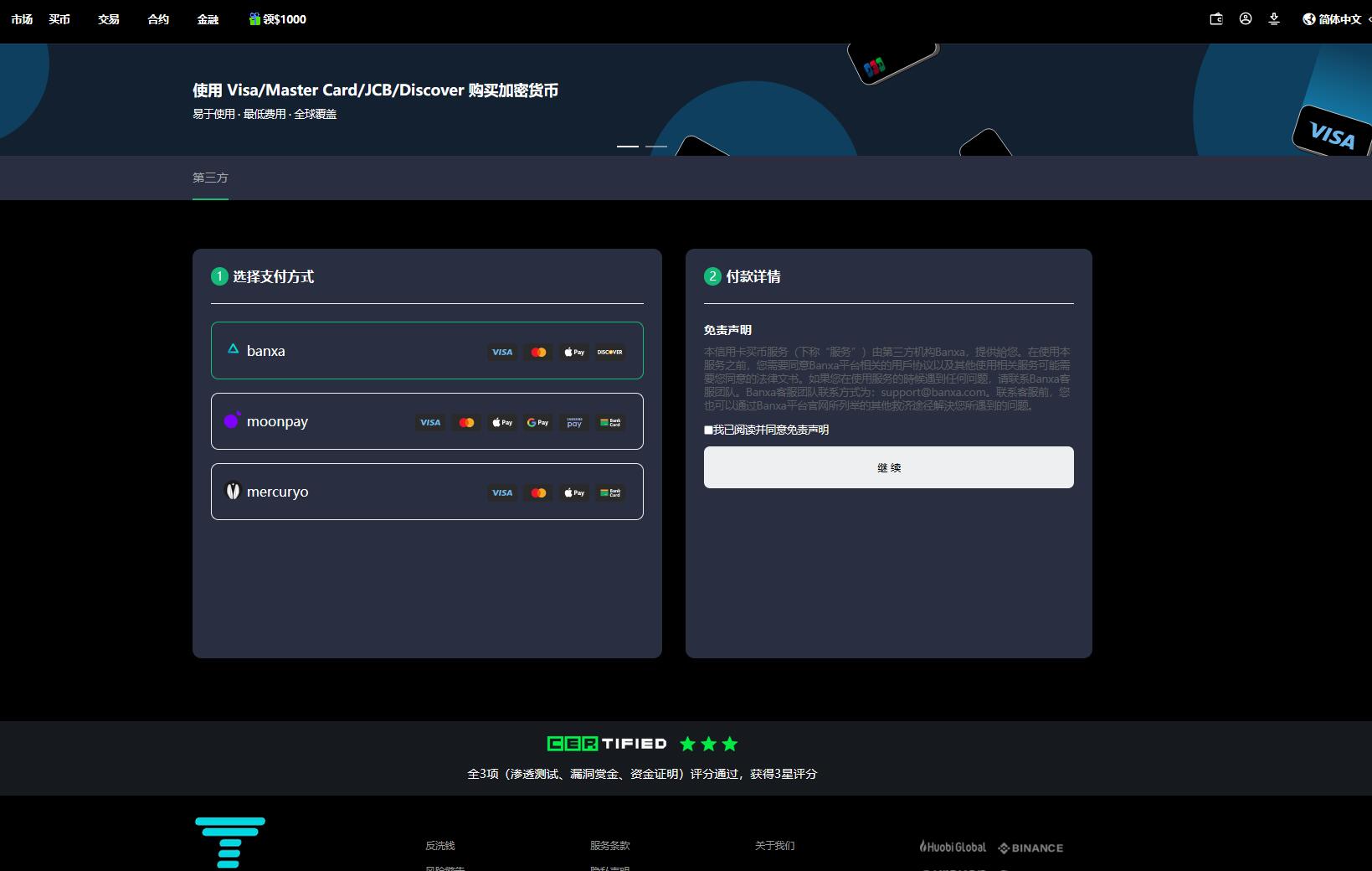Click the Huobi Global partner logo
The width and height of the screenshot is (1372, 871).
953,847
